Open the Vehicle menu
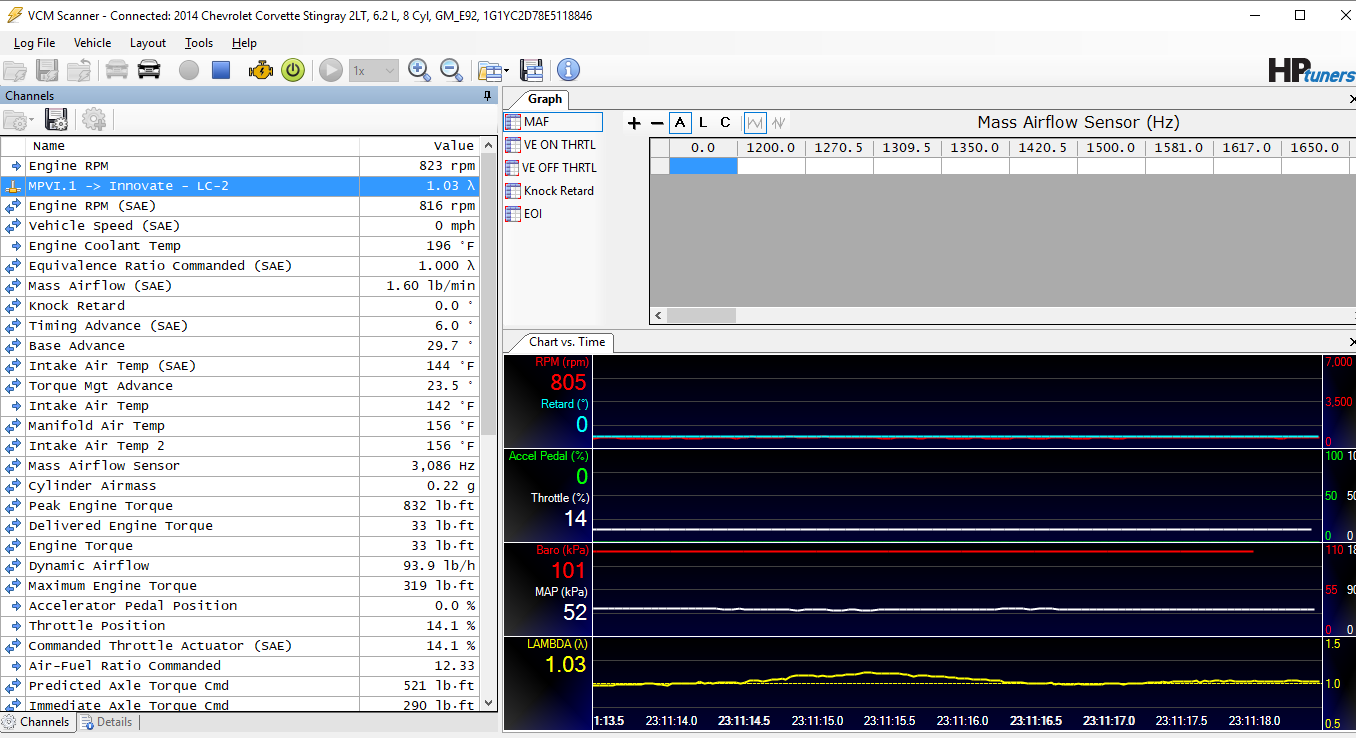 92,43
